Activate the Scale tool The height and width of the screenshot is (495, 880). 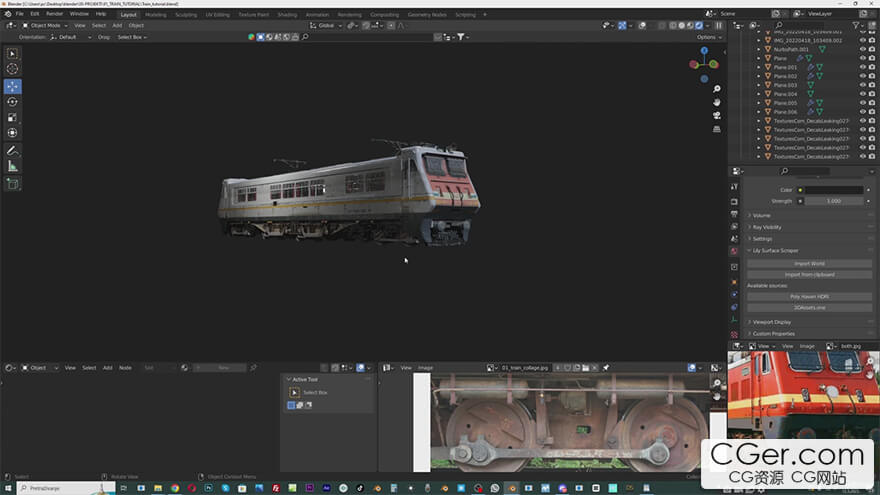click(x=12, y=117)
